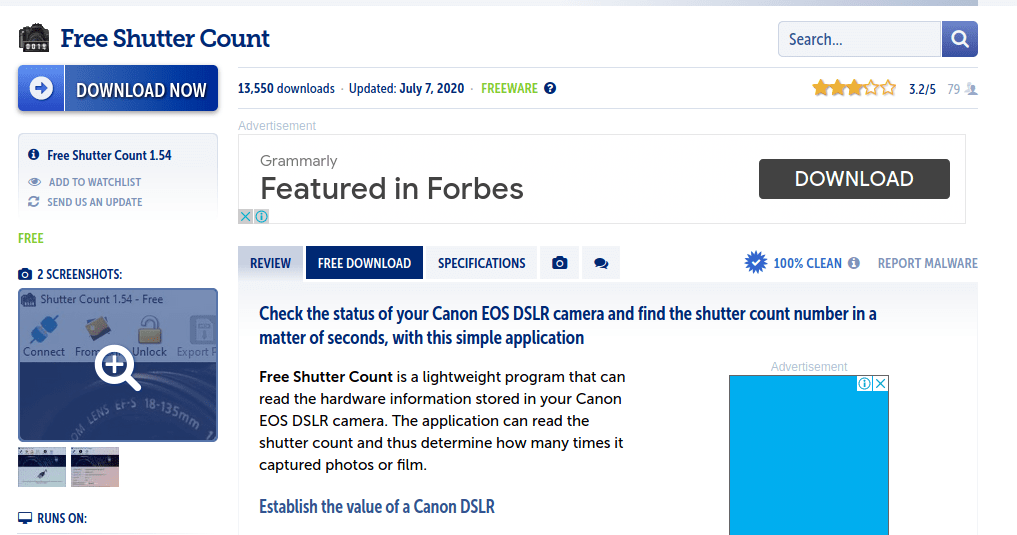Click the user votes count icon
The height and width of the screenshot is (535, 1017).
(x=971, y=89)
